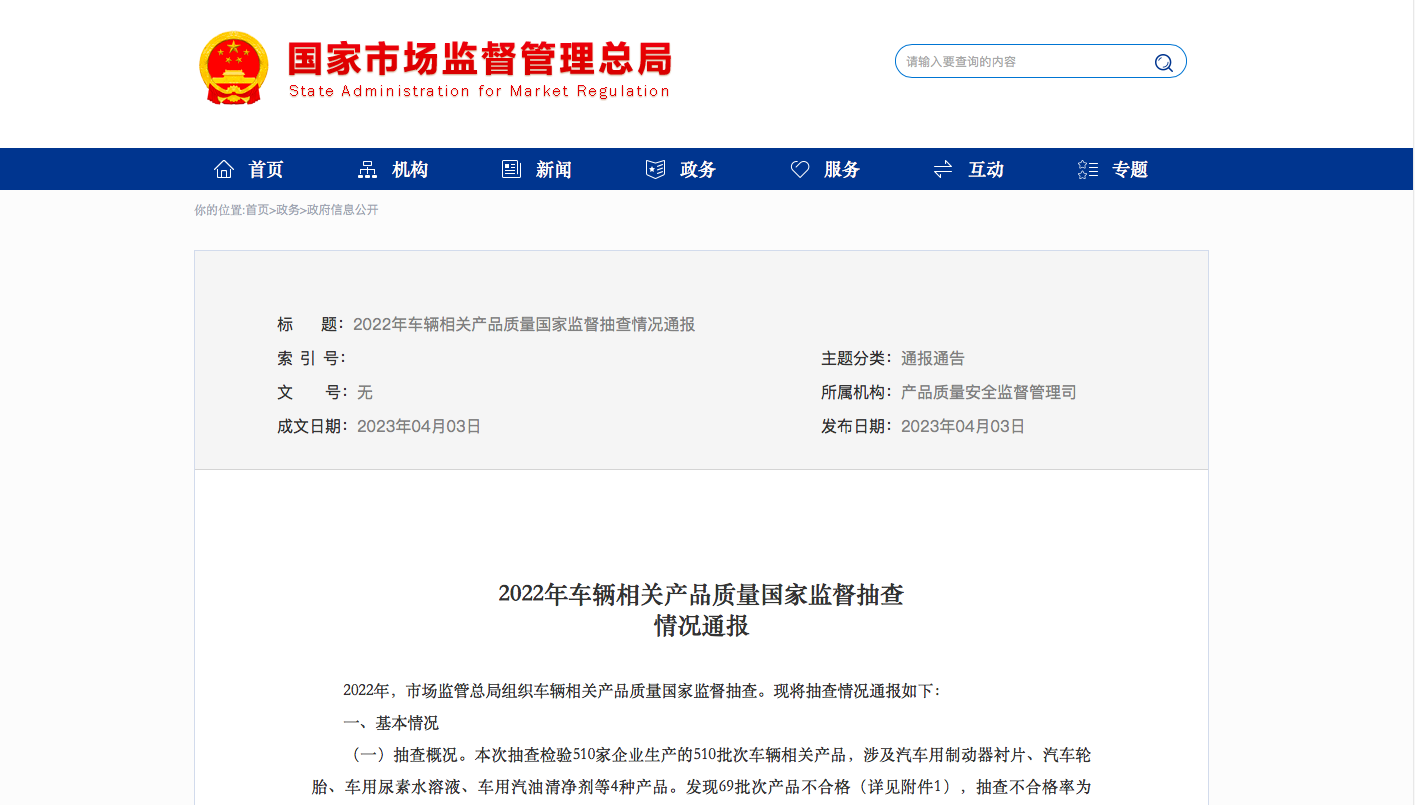
Task: Click the 新闻 newspaper icon
Action: tap(511, 169)
